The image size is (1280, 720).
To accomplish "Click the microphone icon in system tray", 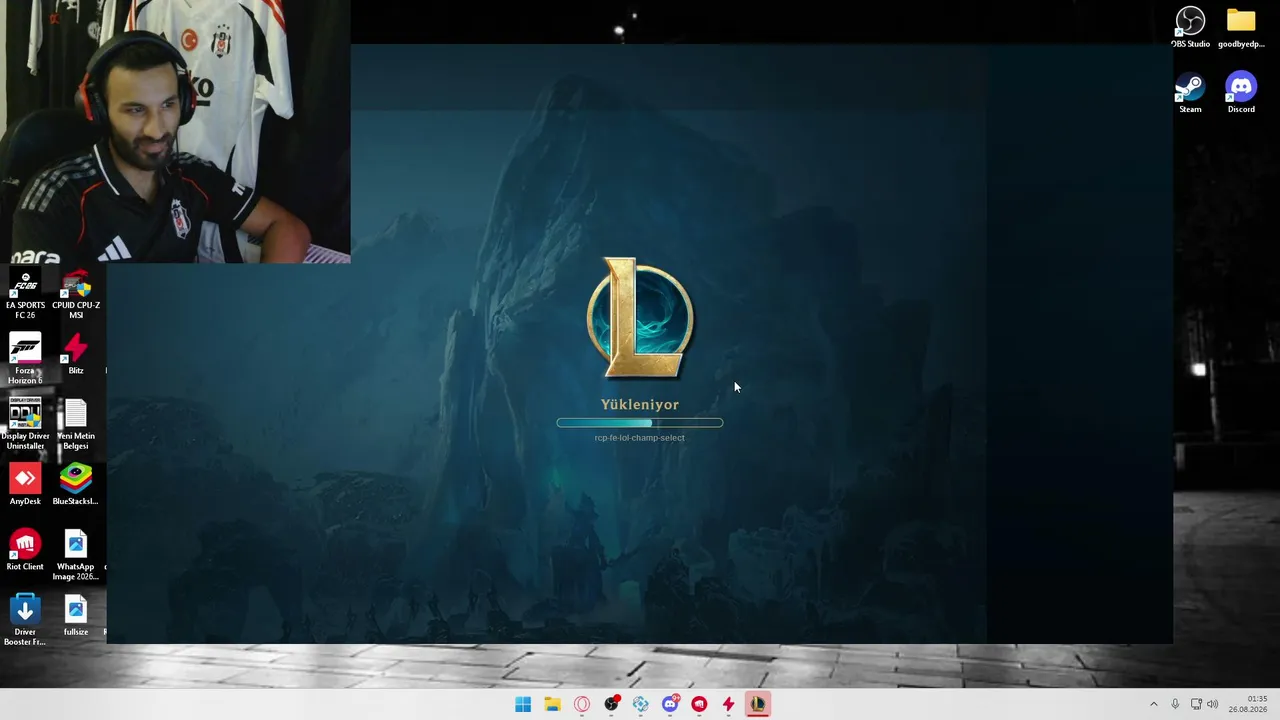I will (x=1175, y=704).
